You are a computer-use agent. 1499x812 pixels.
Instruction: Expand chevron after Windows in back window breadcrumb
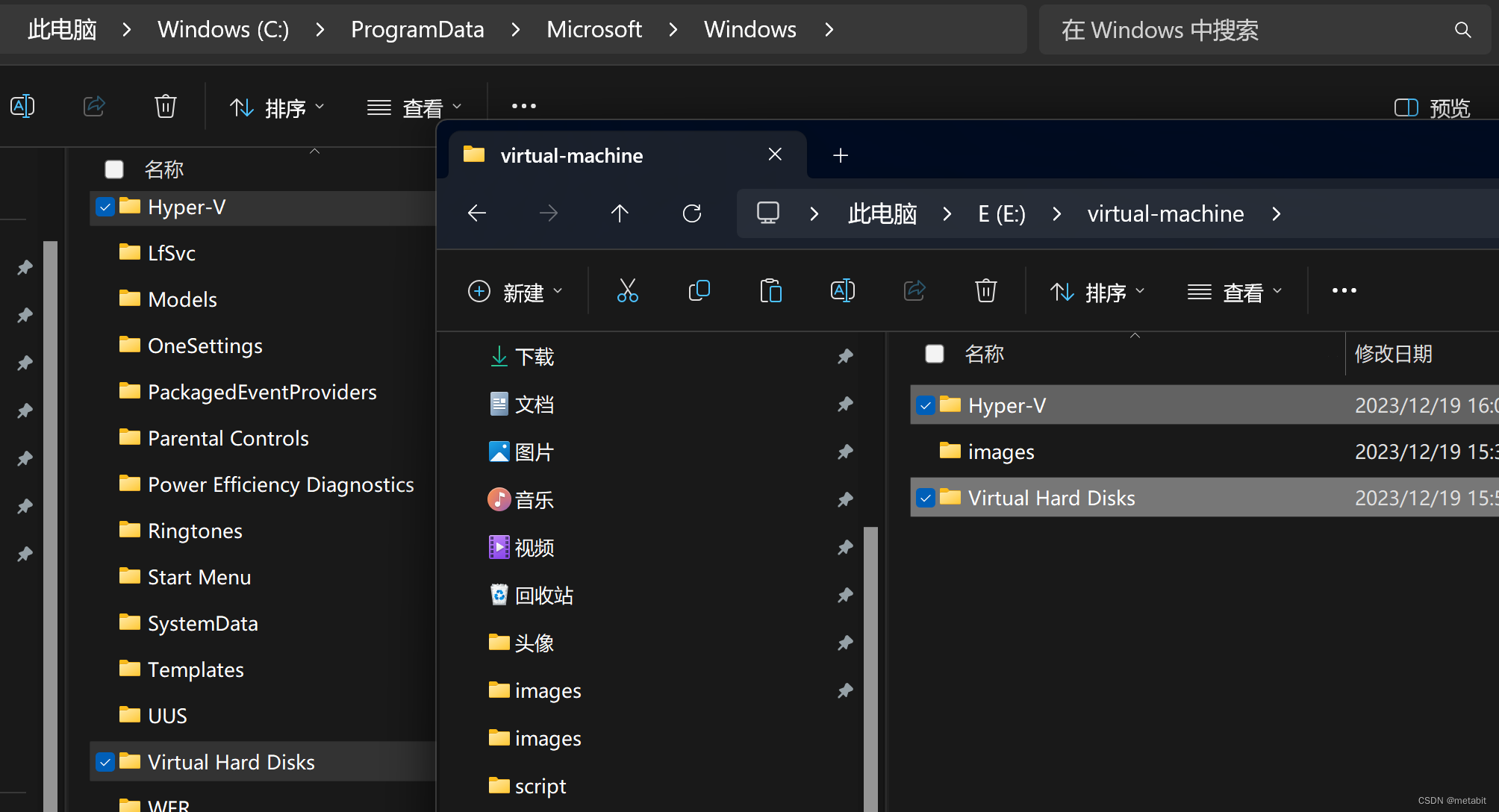click(829, 30)
